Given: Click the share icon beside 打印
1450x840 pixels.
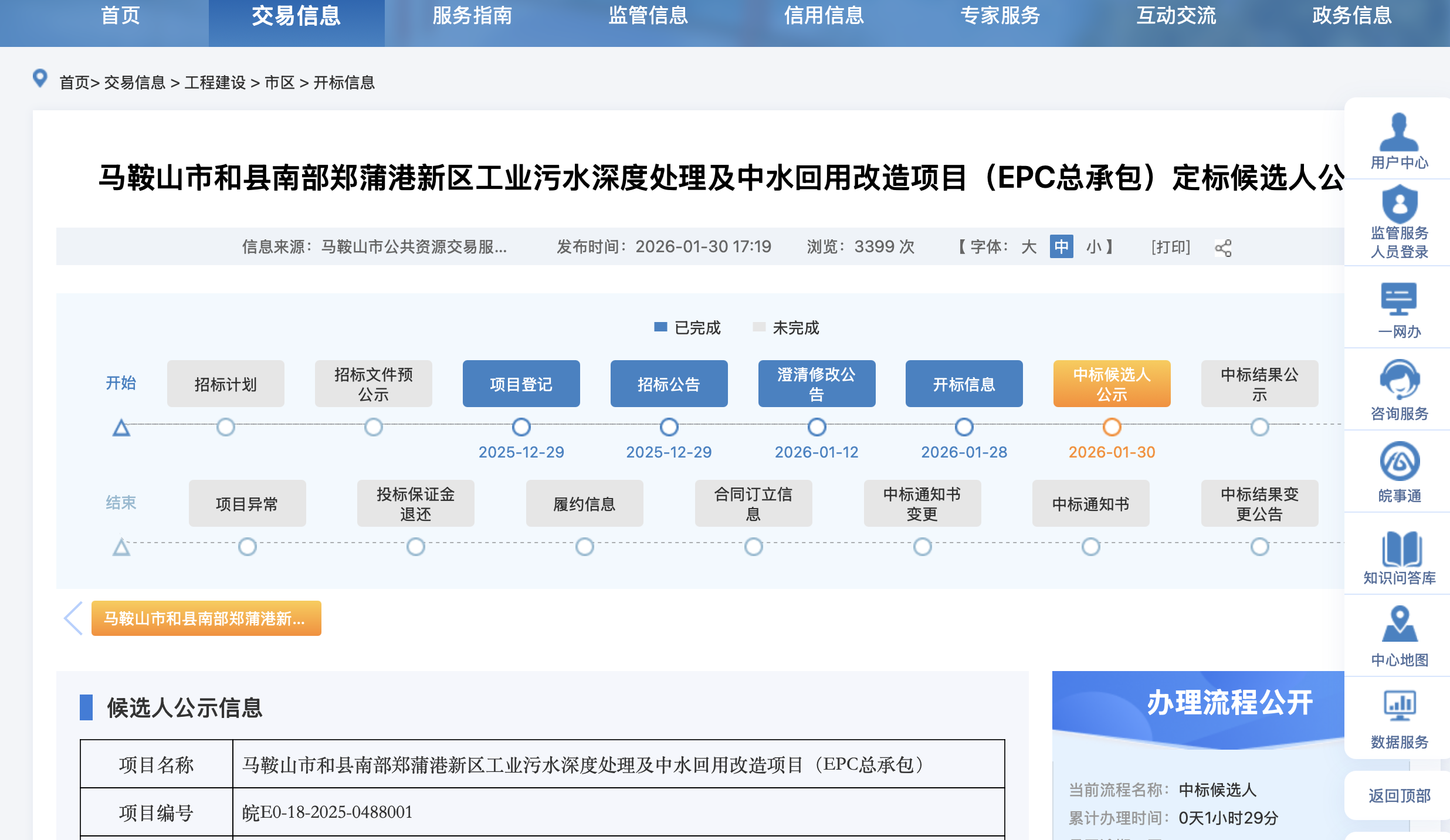Looking at the screenshot, I should coord(1224,247).
